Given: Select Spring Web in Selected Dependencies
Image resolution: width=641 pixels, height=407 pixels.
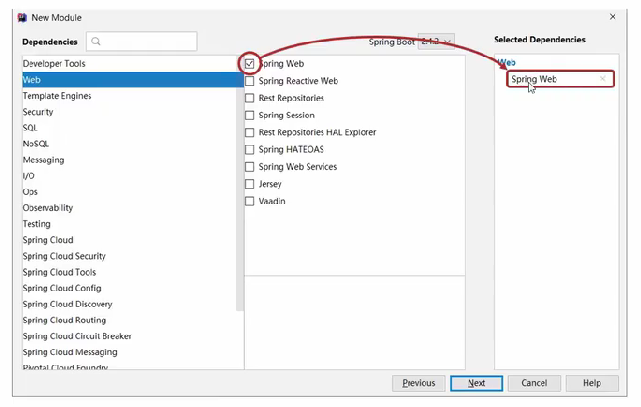Looking at the screenshot, I should 560,79.
